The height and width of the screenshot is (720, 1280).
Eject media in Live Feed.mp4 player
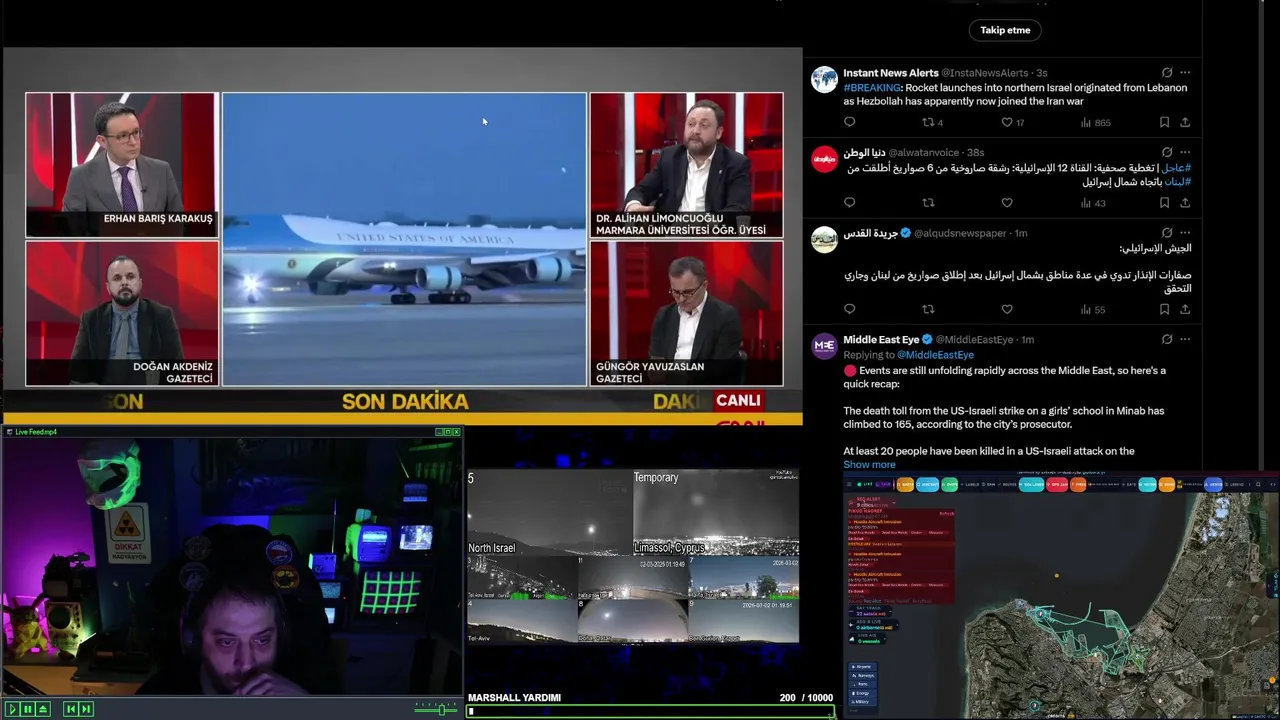41,709
